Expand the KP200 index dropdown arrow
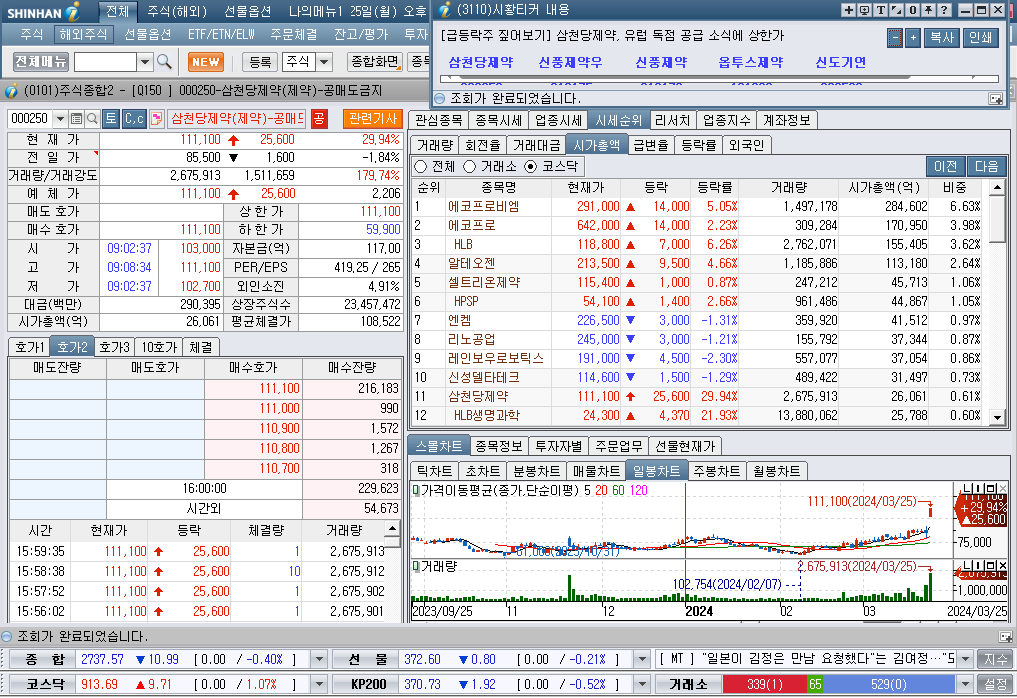This screenshot has width=1017, height=698. click(641, 684)
